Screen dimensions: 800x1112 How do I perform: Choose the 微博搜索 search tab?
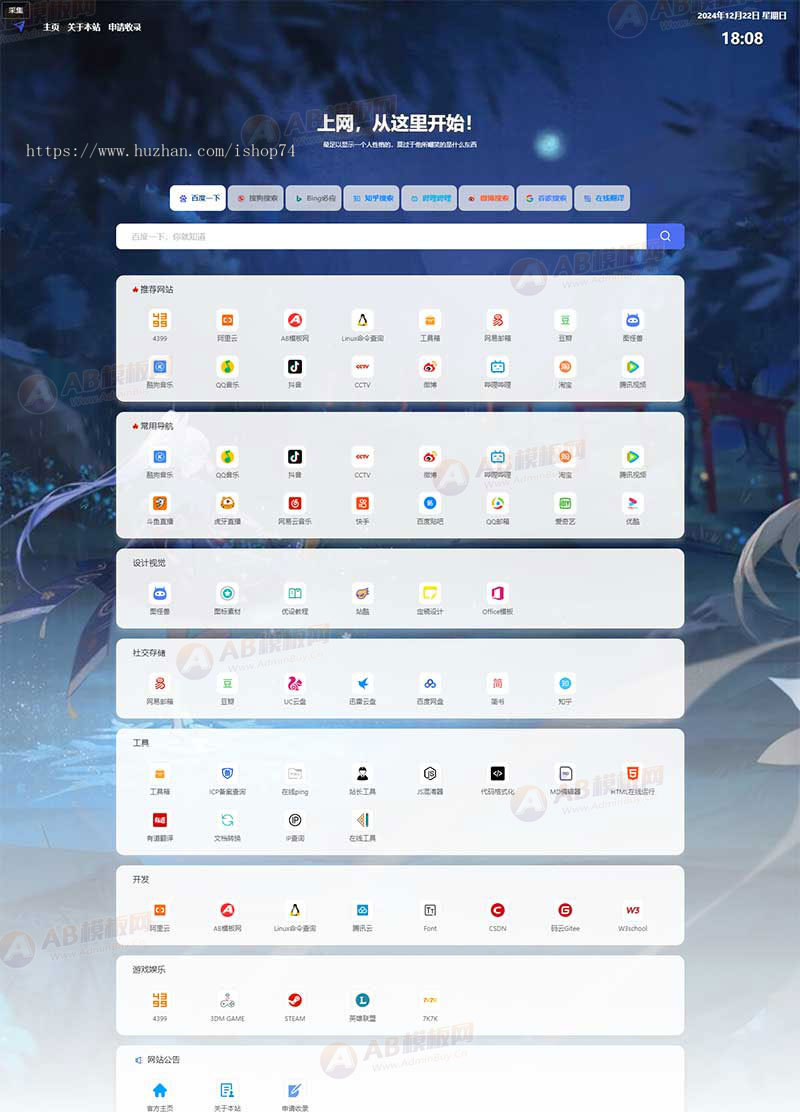(487, 199)
